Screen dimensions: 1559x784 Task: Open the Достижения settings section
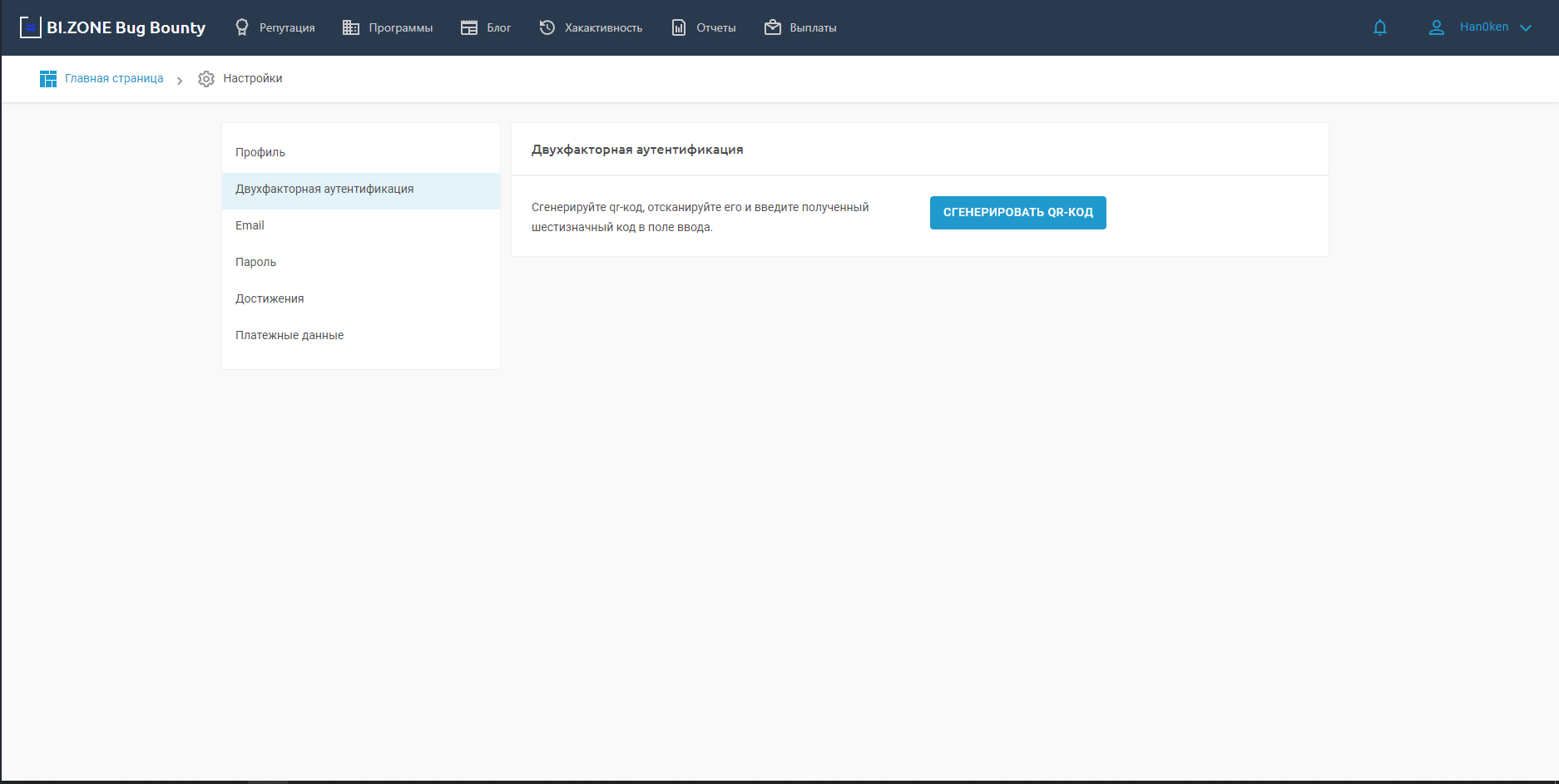270,299
